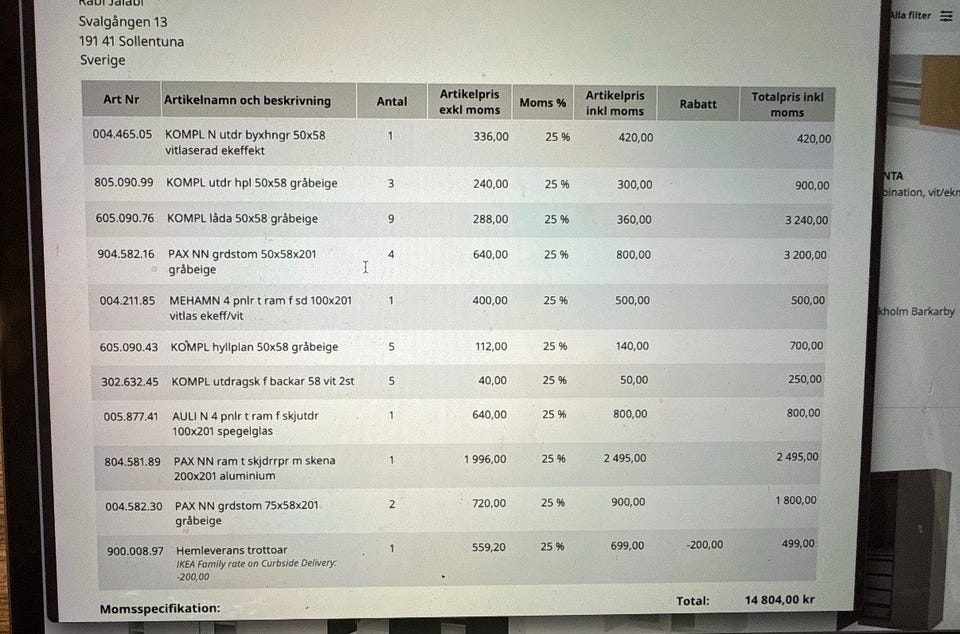
Task: Click the Artikelnamn och beskrivning column header
Action: click(x=246, y=101)
